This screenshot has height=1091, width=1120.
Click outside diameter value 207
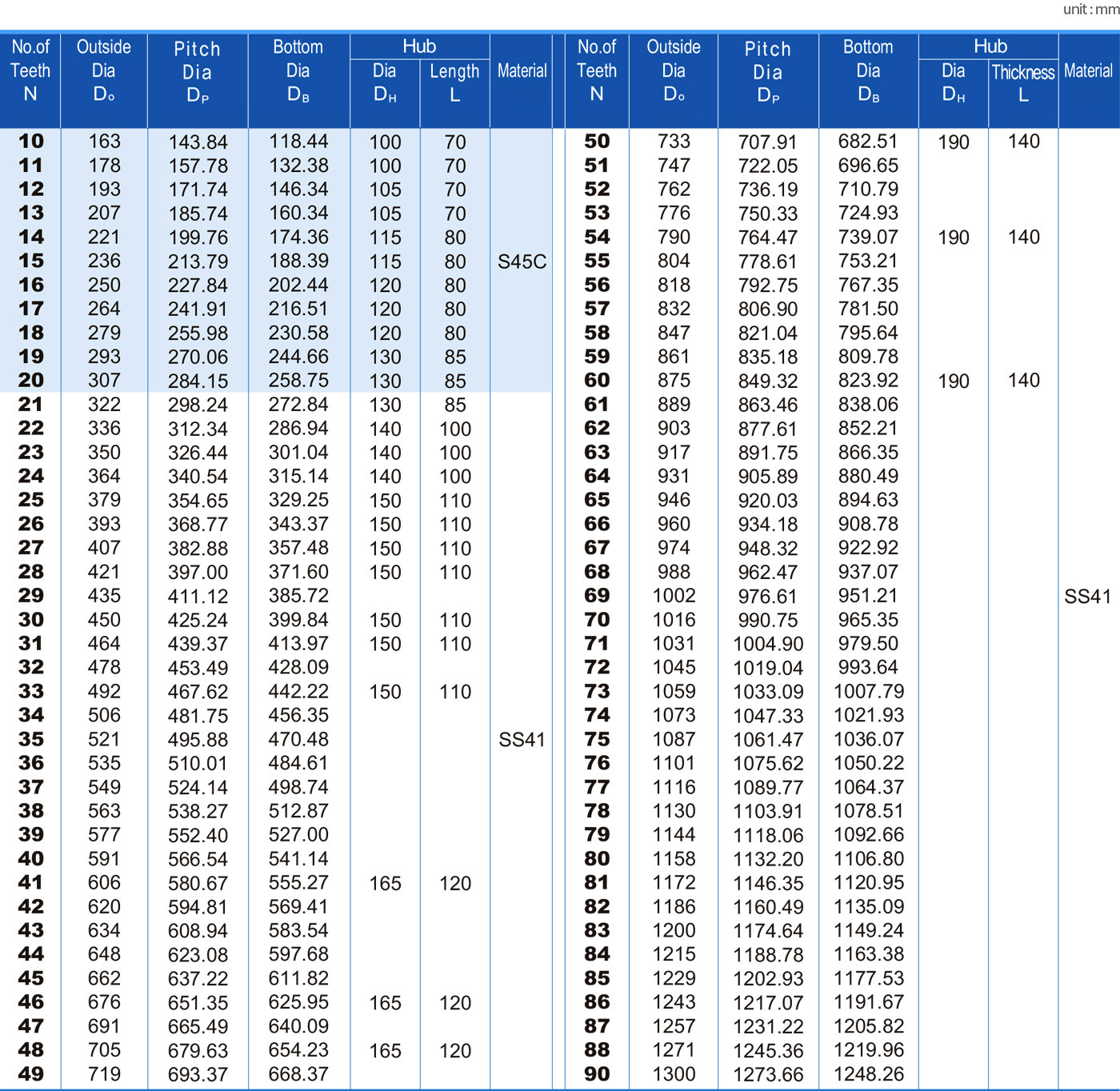point(104,213)
